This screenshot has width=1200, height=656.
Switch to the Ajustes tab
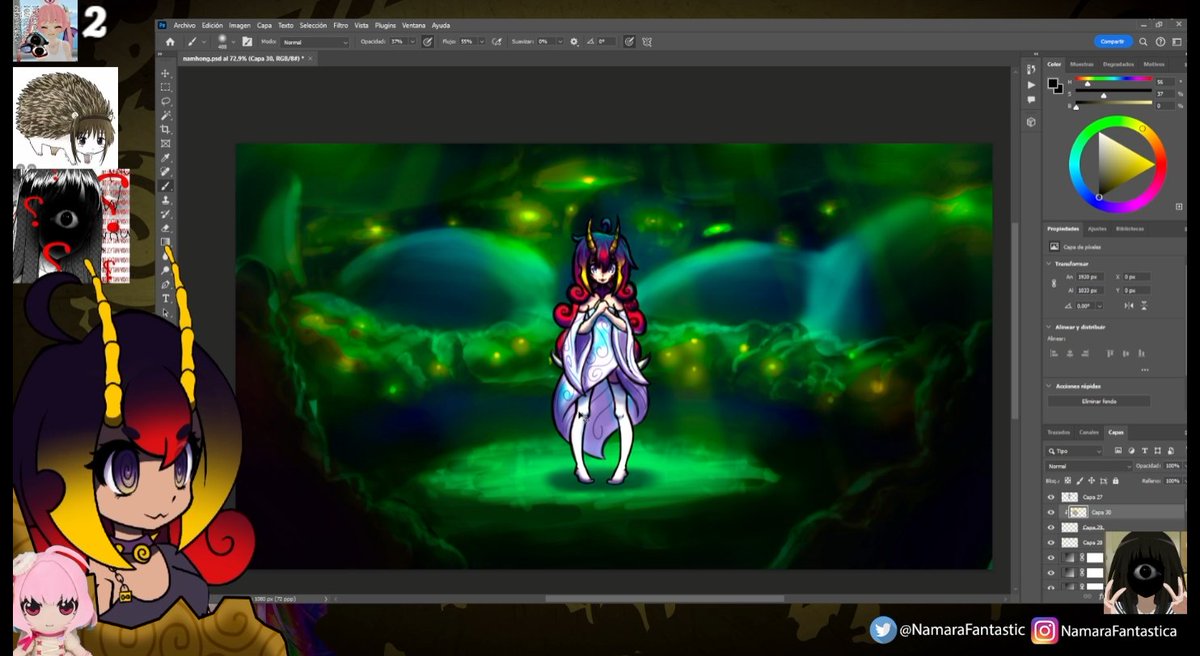[1097, 229]
